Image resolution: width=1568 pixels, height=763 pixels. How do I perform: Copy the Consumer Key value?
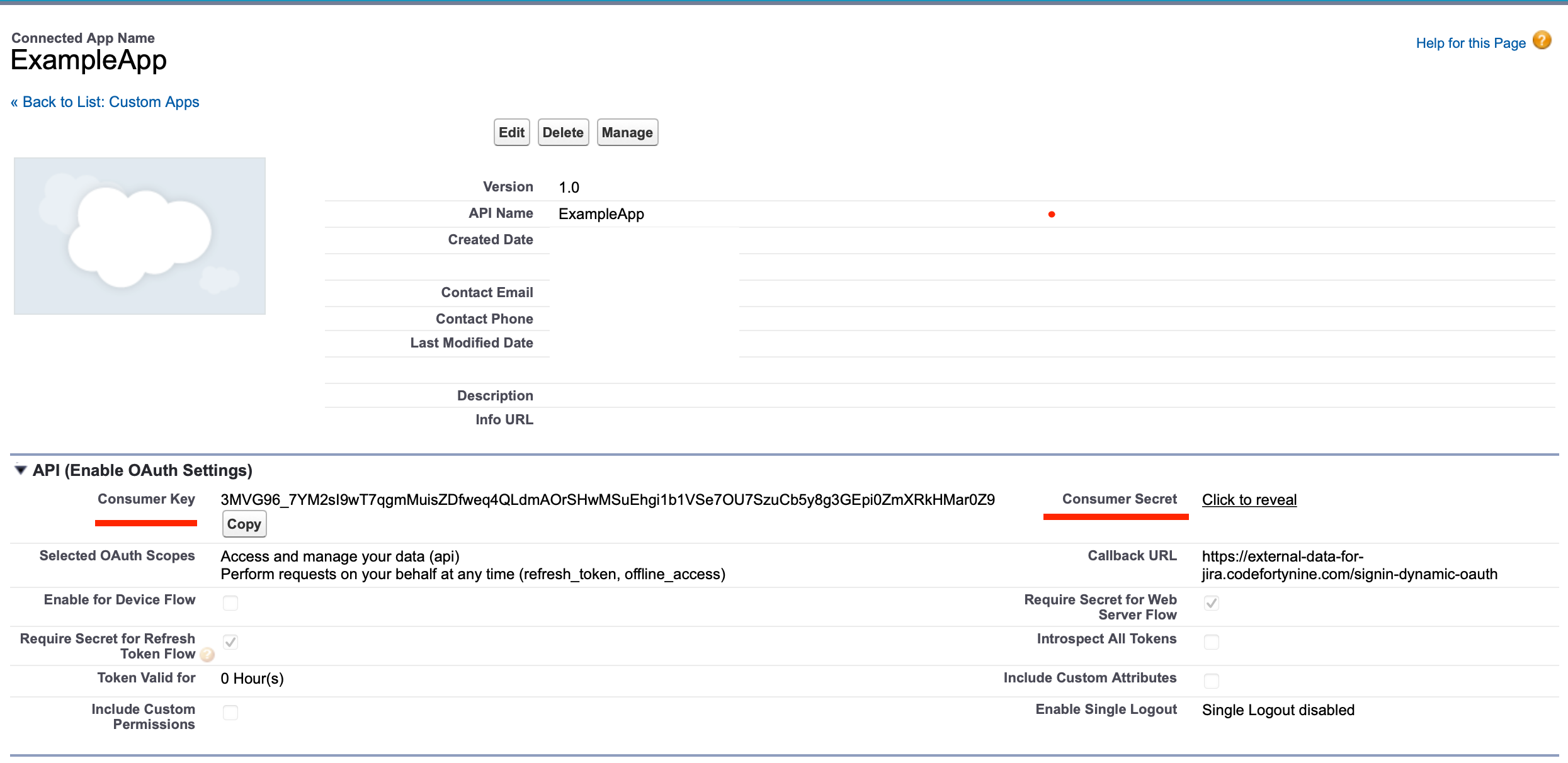[x=244, y=524]
